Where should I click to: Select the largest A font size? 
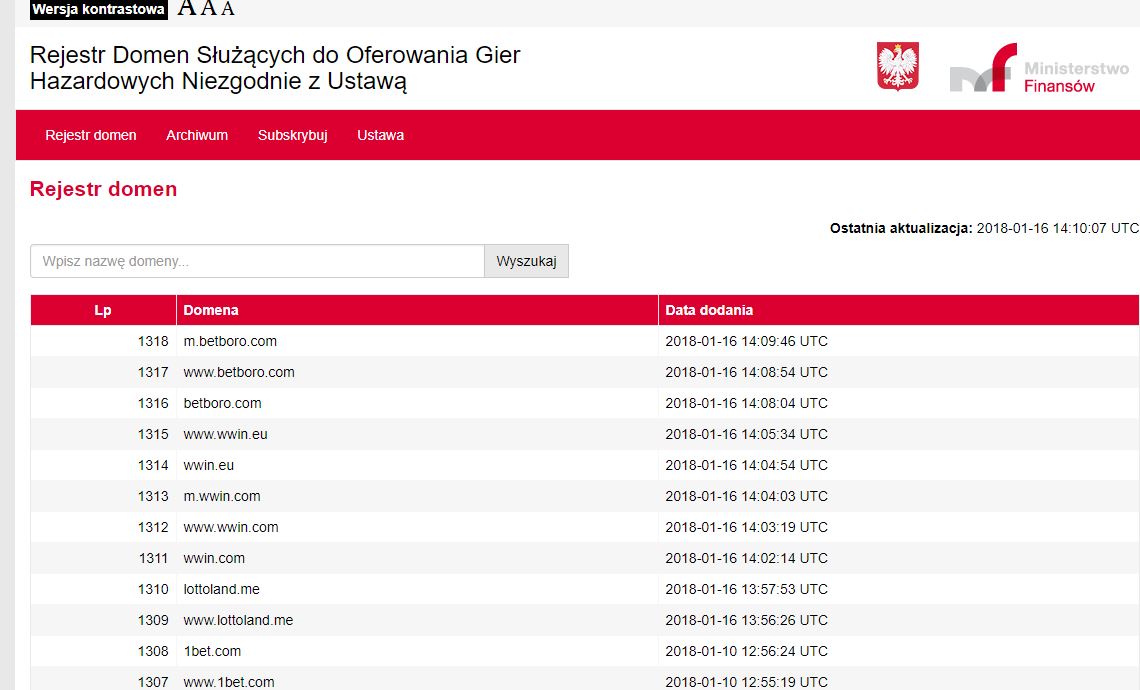tap(187, 9)
